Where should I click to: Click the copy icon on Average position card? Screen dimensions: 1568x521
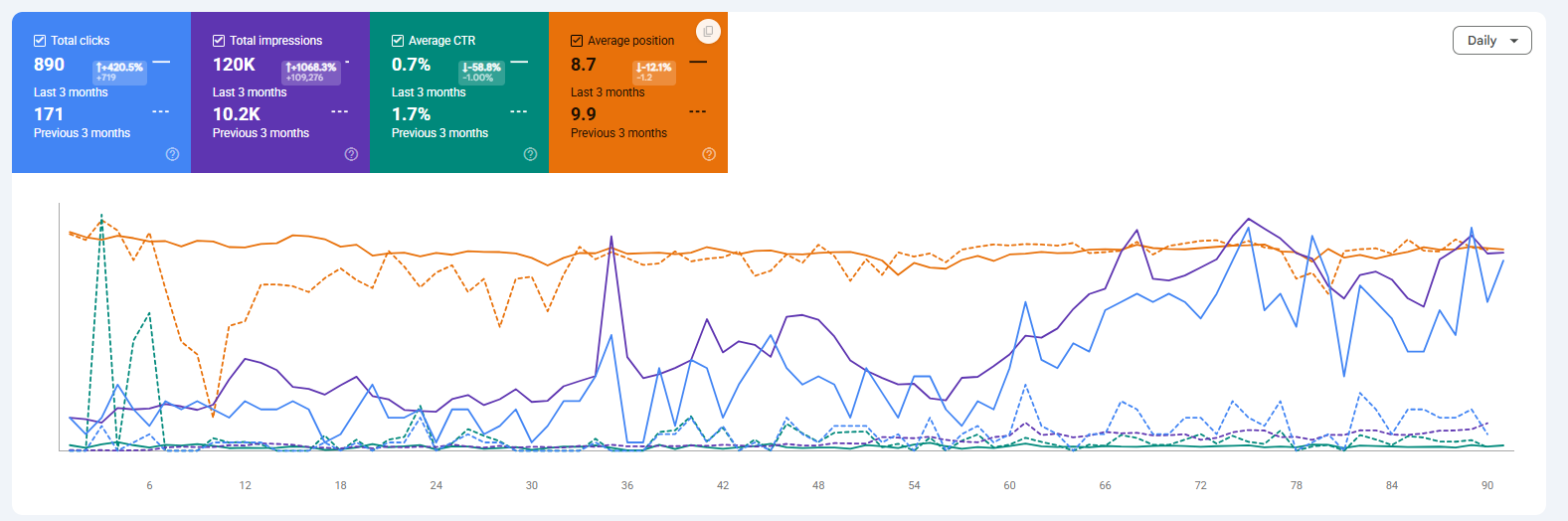pyautogui.click(x=708, y=32)
